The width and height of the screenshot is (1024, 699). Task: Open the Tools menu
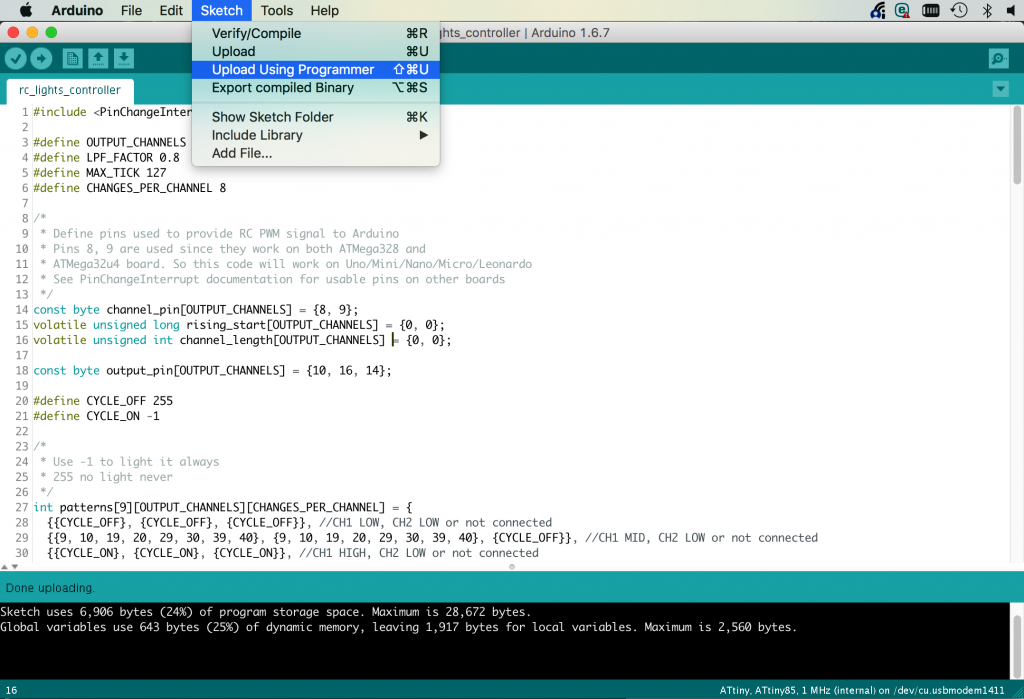(x=277, y=10)
